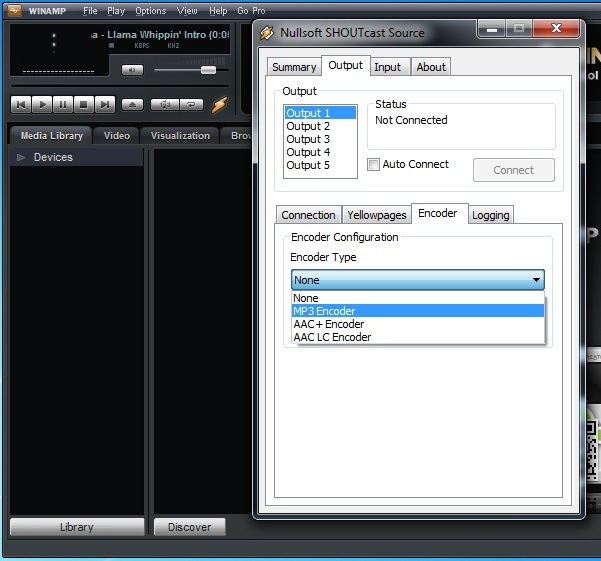Image resolution: width=601 pixels, height=561 pixels.
Task: Choose MP3 Encoder from dropdown list
Action: [x=418, y=311]
